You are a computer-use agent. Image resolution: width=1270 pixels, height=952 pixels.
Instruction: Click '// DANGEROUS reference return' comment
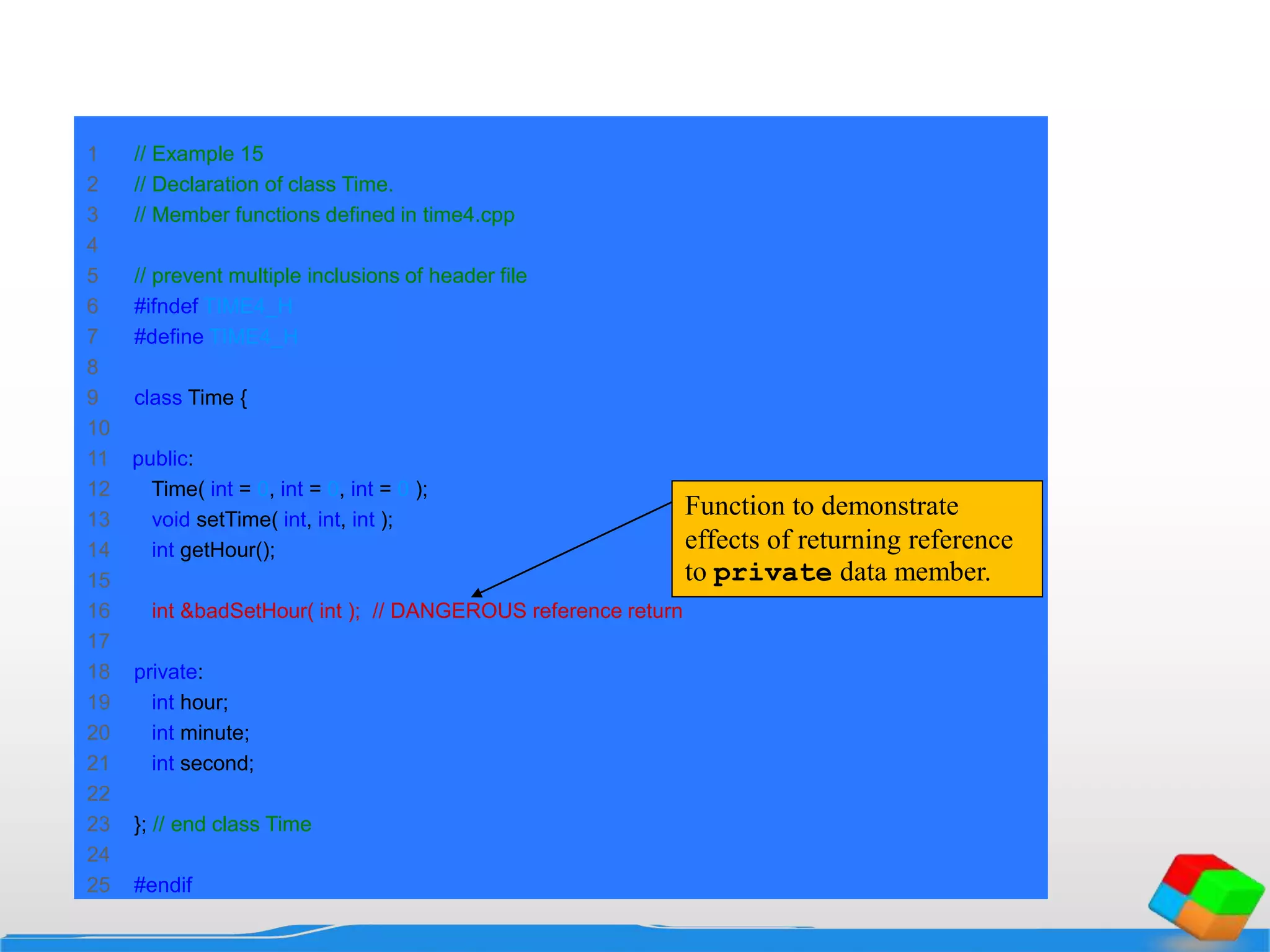pyautogui.click(x=527, y=611)
